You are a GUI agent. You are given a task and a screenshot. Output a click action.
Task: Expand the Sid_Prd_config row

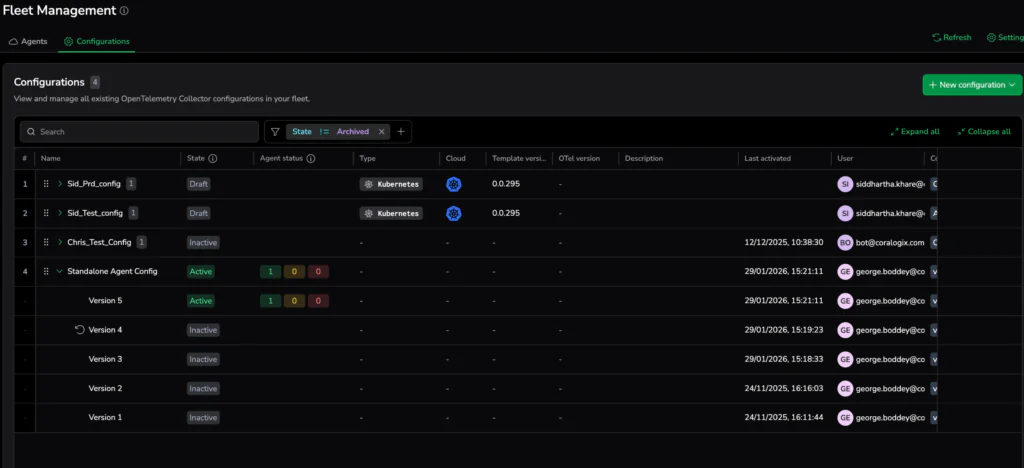click(x=60, y=184)
